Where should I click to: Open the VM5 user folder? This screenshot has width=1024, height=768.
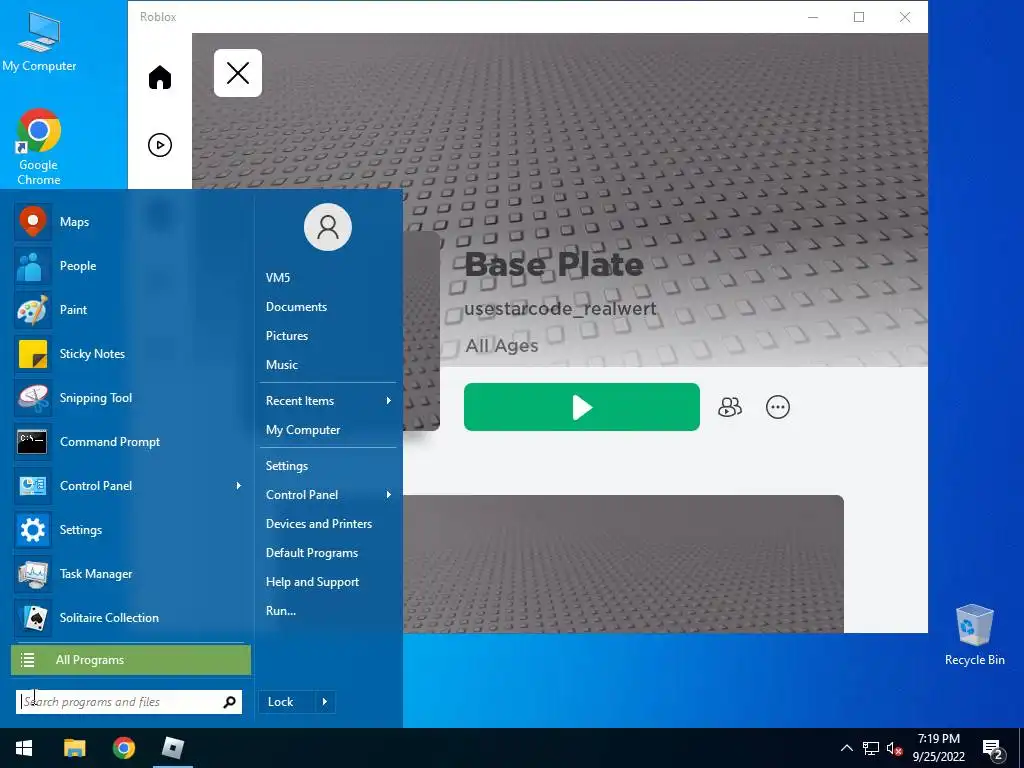[x=278, y=278]
